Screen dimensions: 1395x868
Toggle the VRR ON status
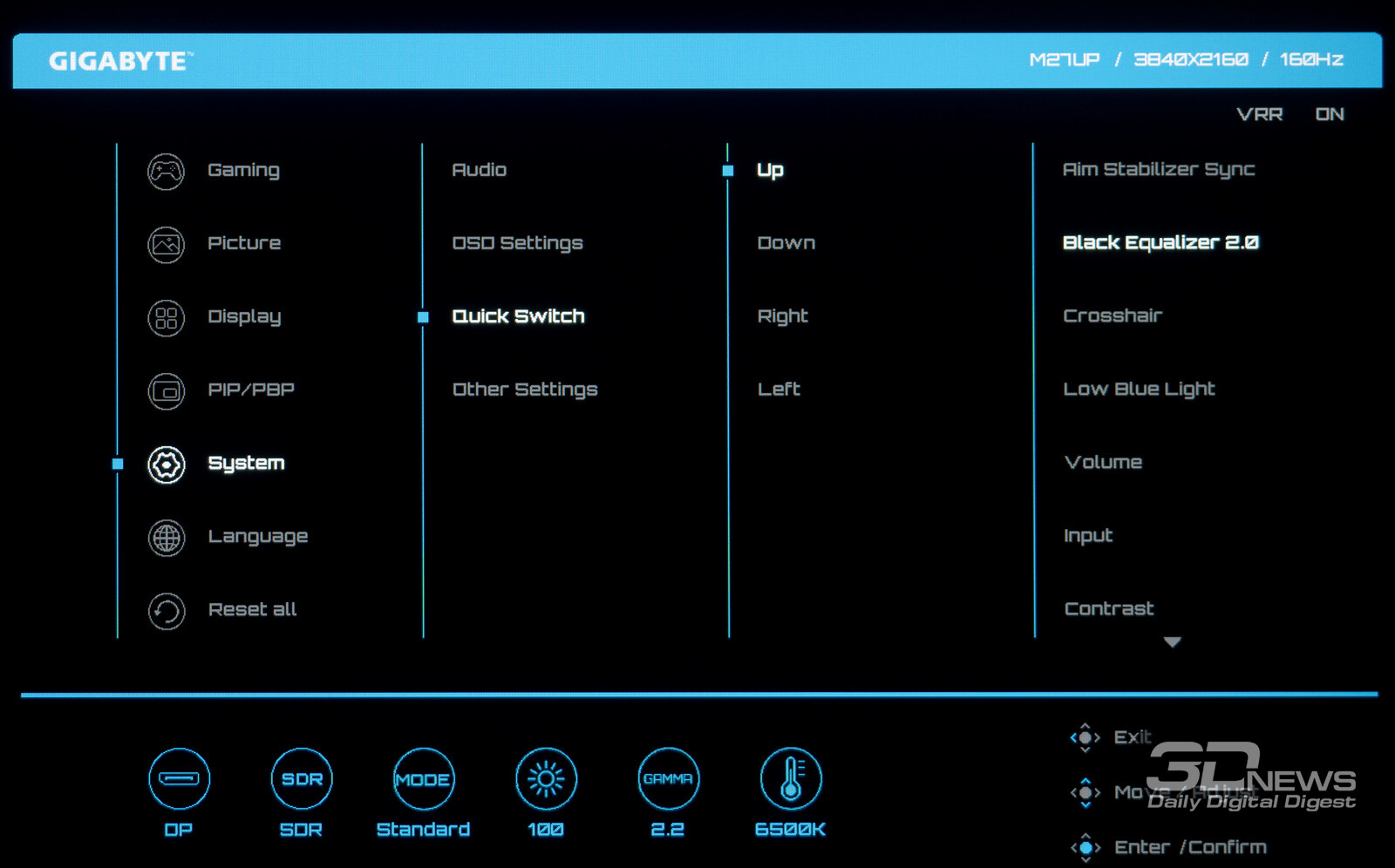point(1329,114)
